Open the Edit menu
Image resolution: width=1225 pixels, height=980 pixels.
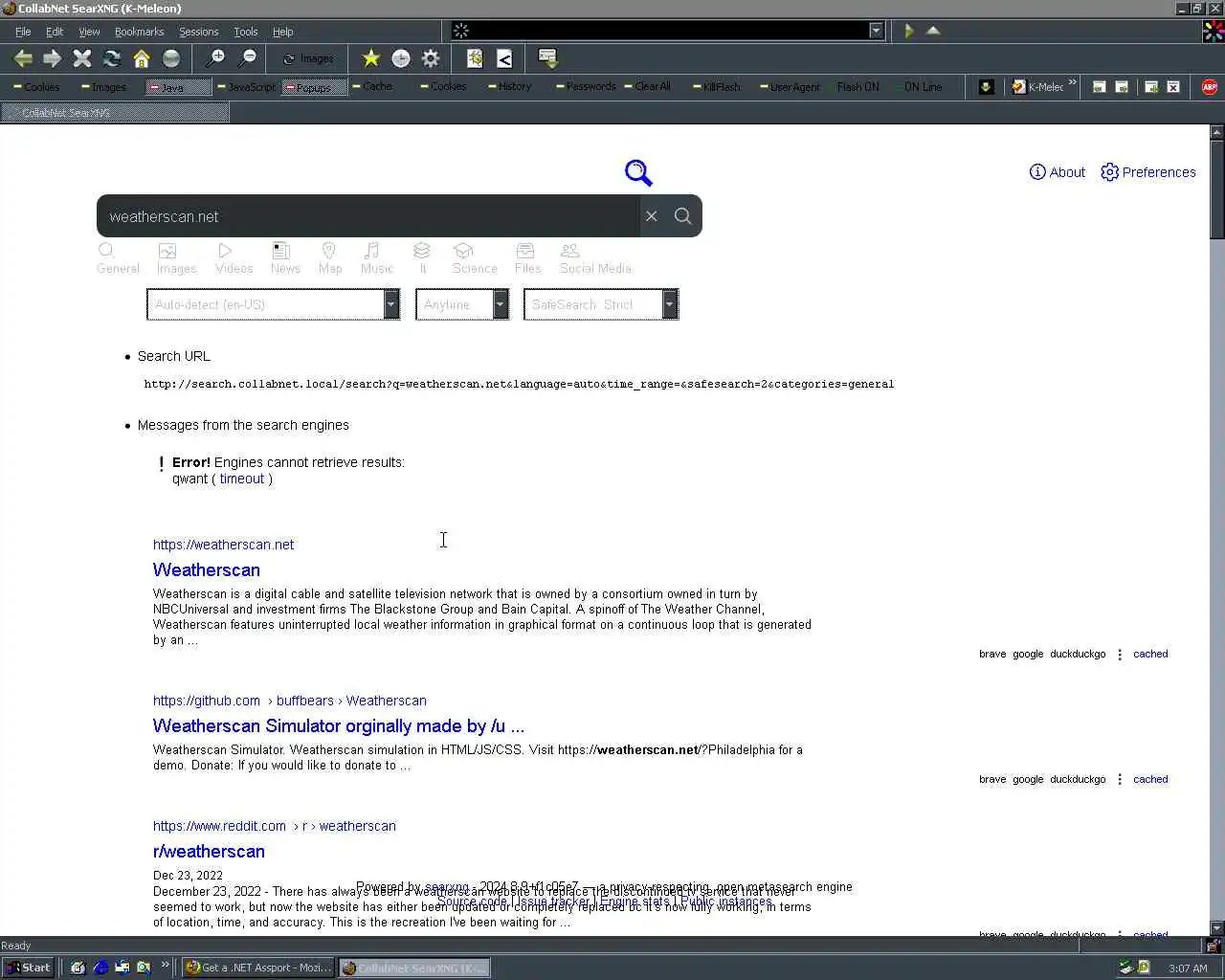pos(55,32)
